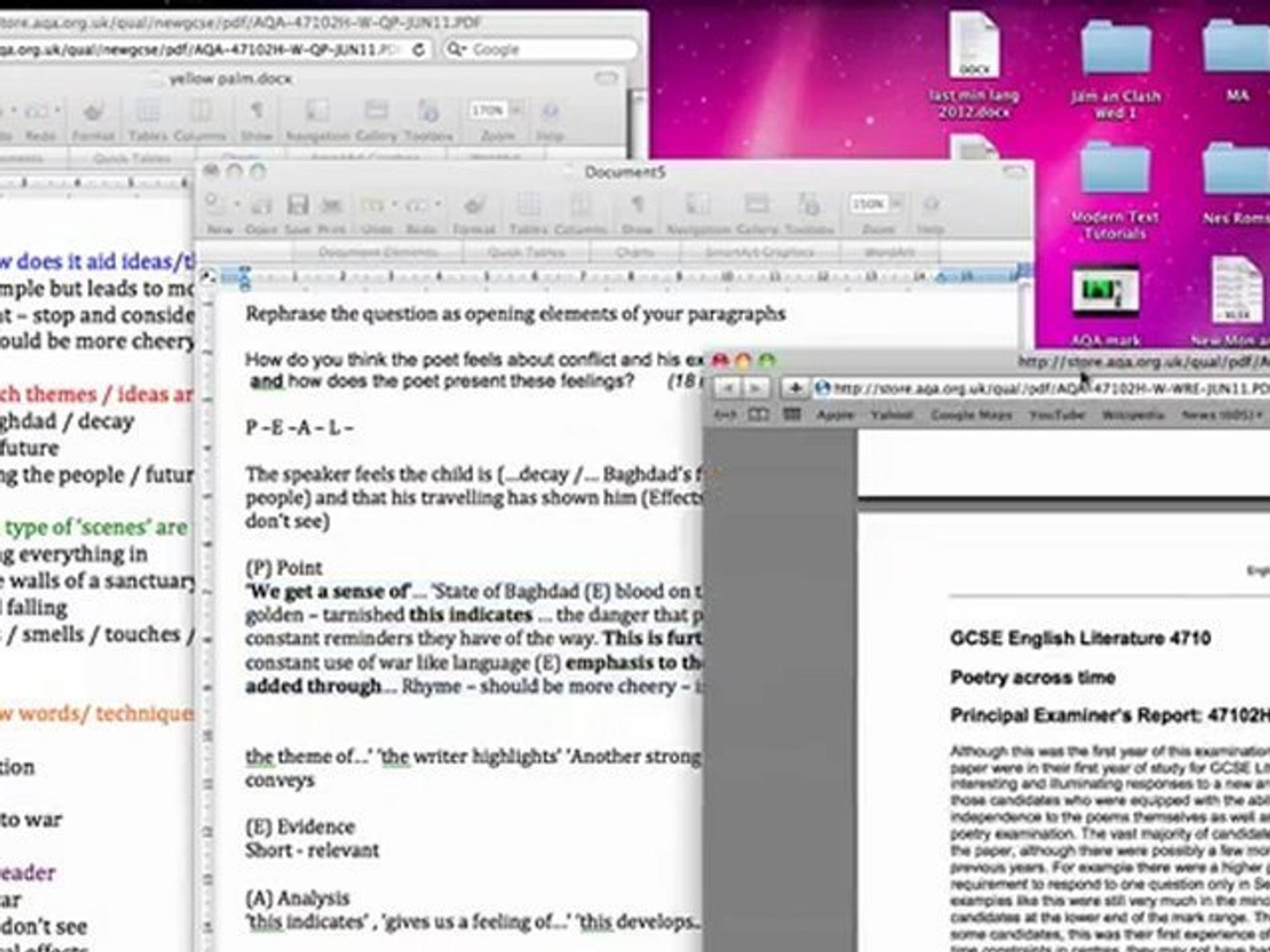The image size is (1270, 952).
Task: Select the 'Modern Text Tutorials' desktop folder
Action: click(1115, 190)
